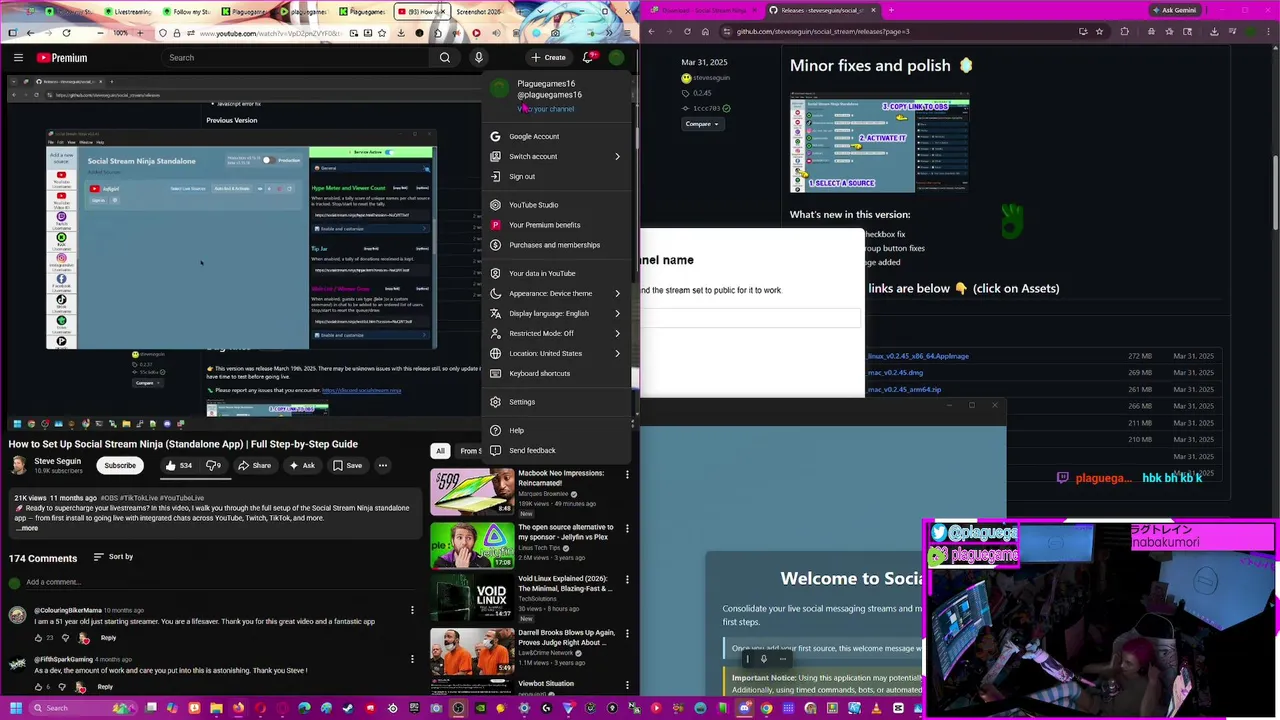Screen dimensions: 1280x720
Task: Open more actions ellipsis under the video
Action: 382,465
